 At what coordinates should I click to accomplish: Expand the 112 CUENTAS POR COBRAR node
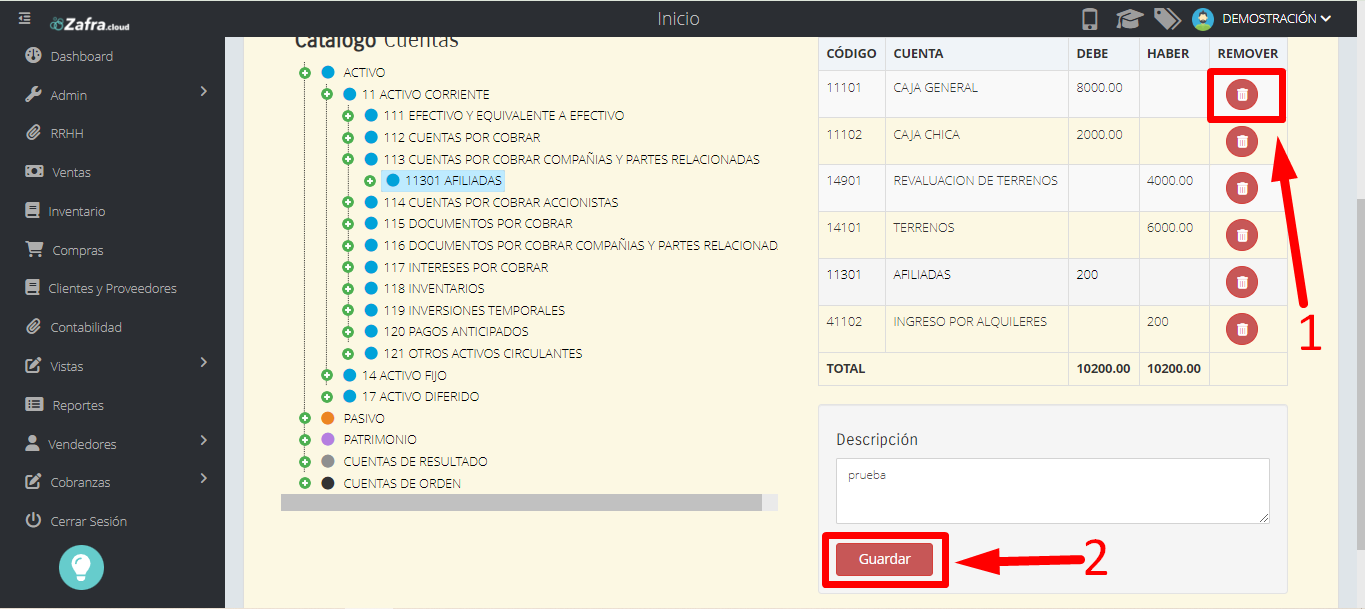(348, 138)
